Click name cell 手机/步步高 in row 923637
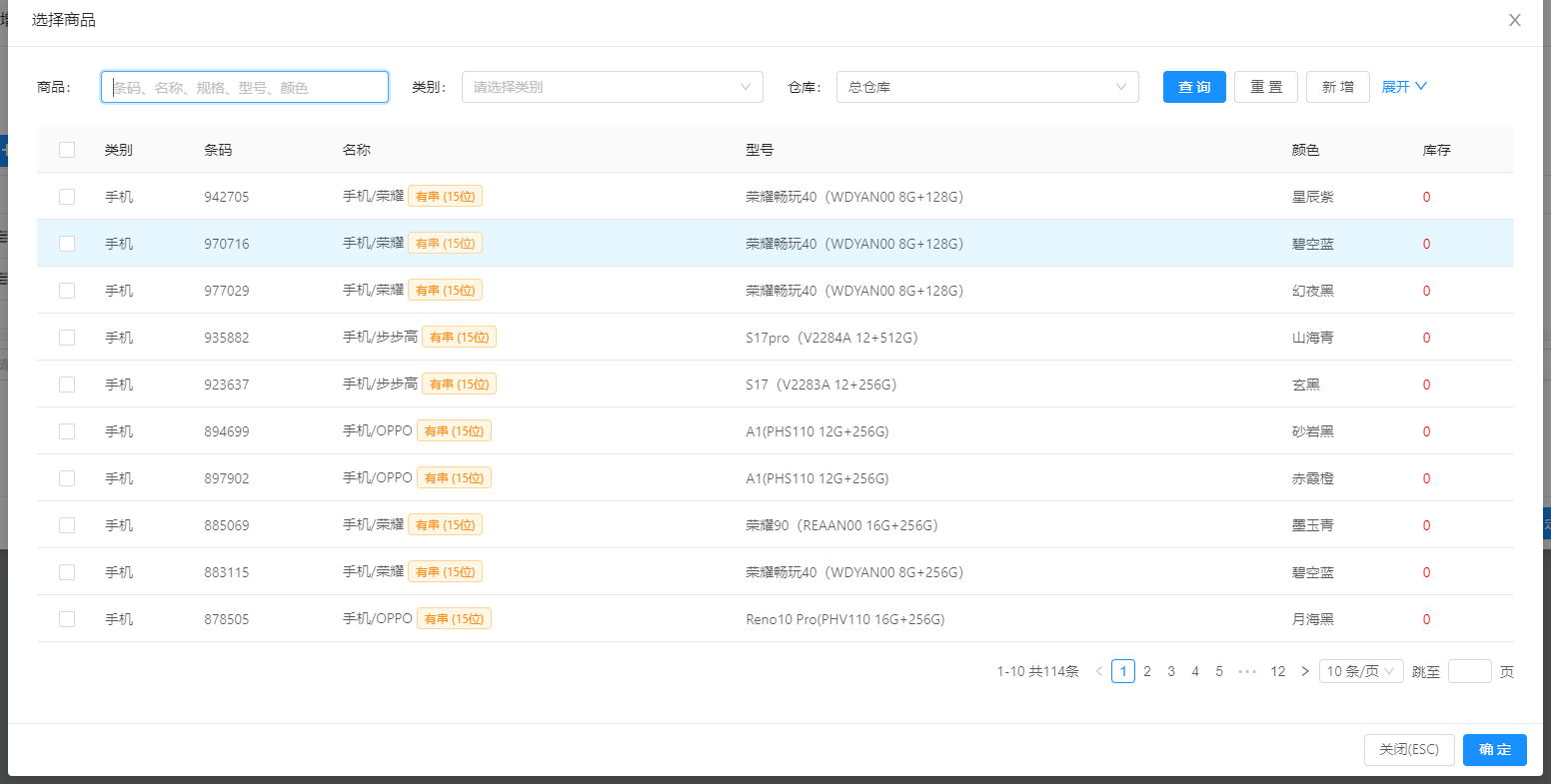This screenshot has width=1551, height=784. [x=380, y=385]
